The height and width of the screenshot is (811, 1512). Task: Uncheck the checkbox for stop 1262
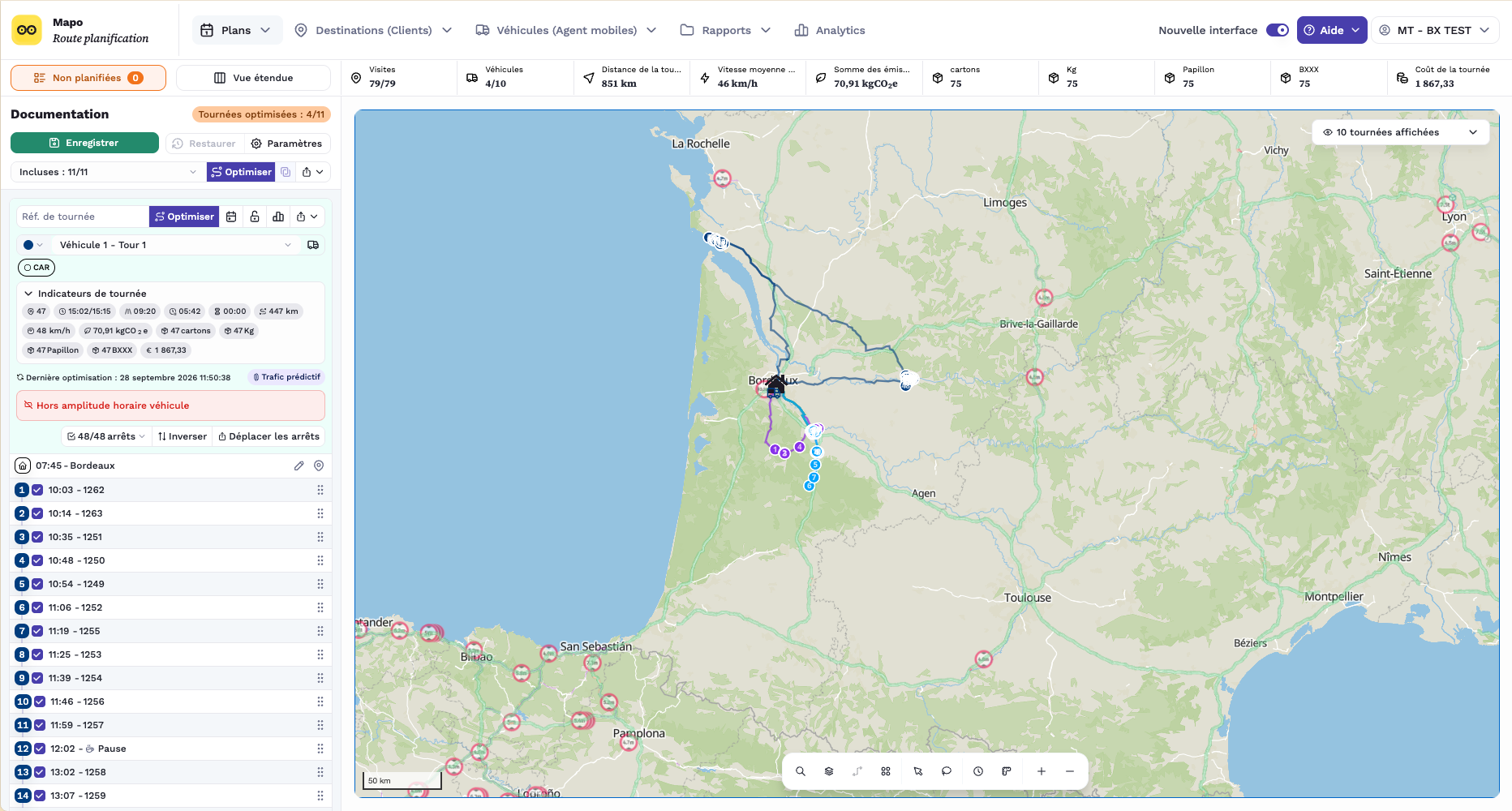[37, 490]
